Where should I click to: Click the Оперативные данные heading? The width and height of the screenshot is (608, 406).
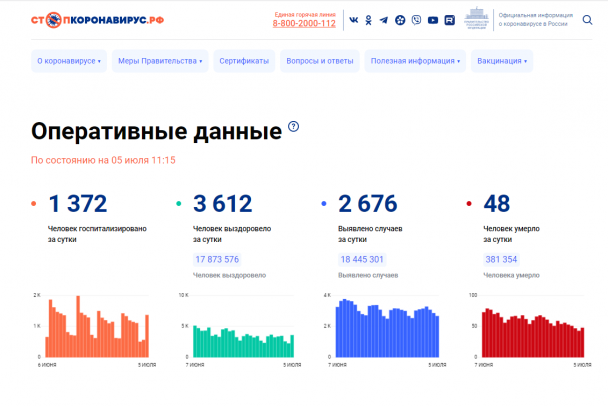point(156,131)
